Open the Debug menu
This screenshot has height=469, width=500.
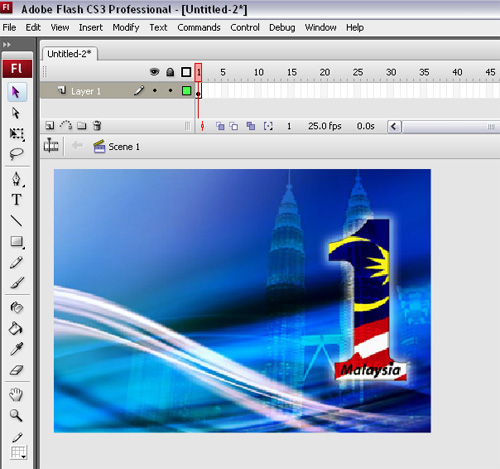point(282,27)
